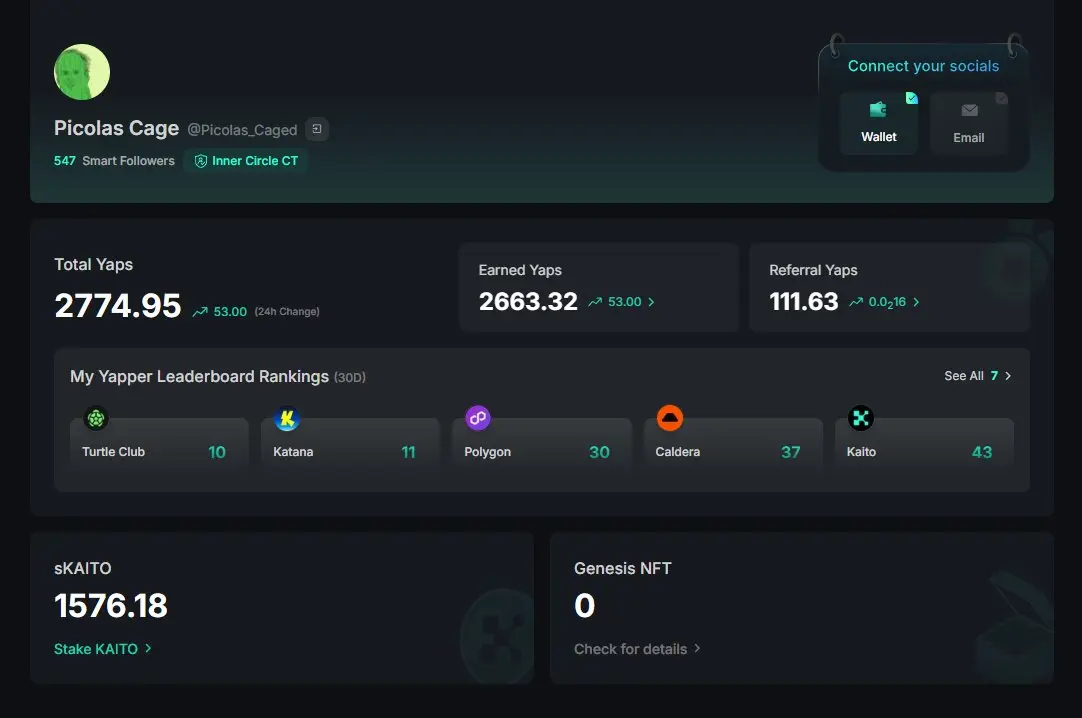Image resolution: width=1082 pixels, height=718 pixels.
Task: Click Earned Yaps value 2663.32
Action: 528,301
